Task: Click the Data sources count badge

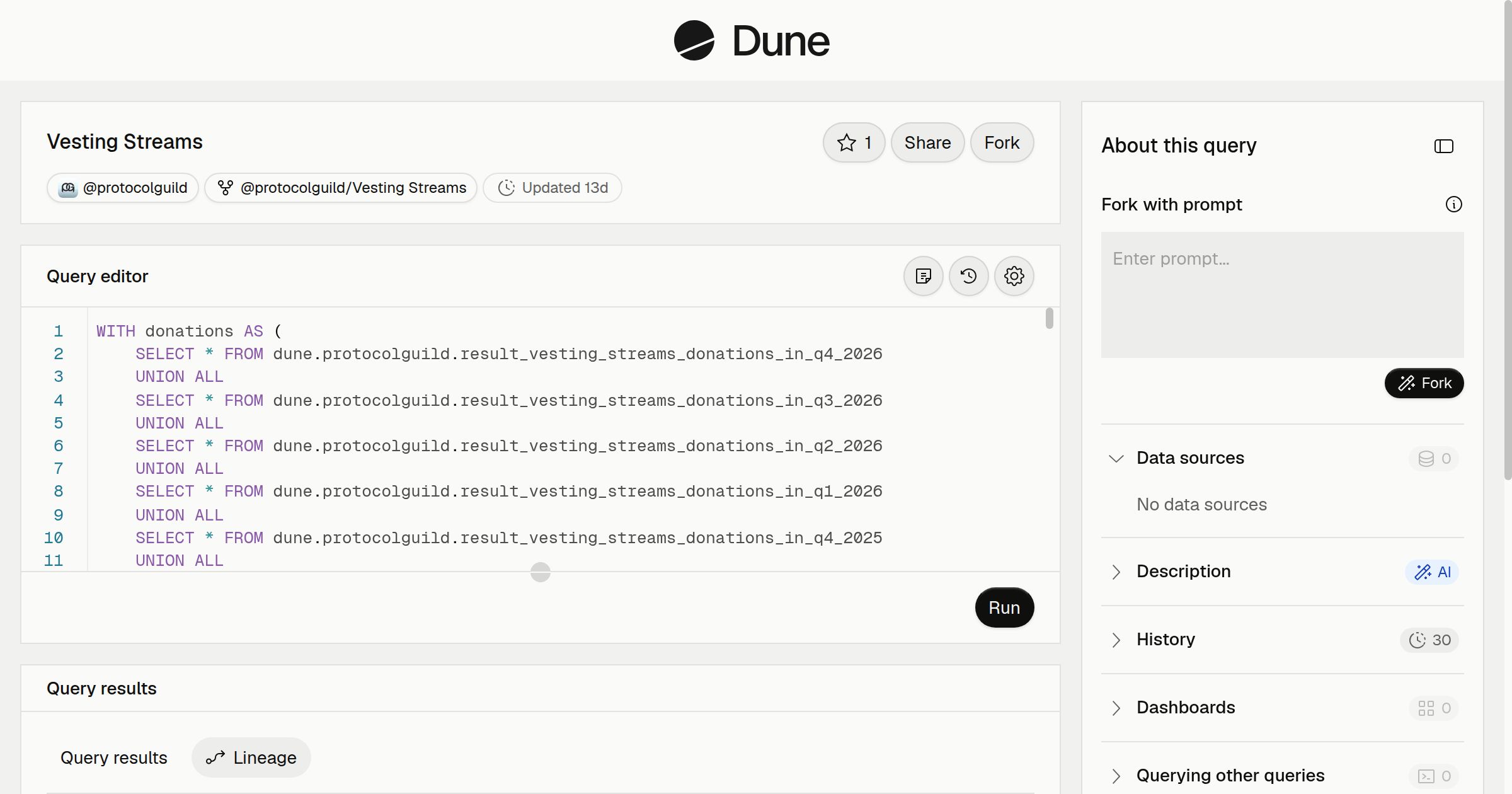Action: (x=1434, y=459)
